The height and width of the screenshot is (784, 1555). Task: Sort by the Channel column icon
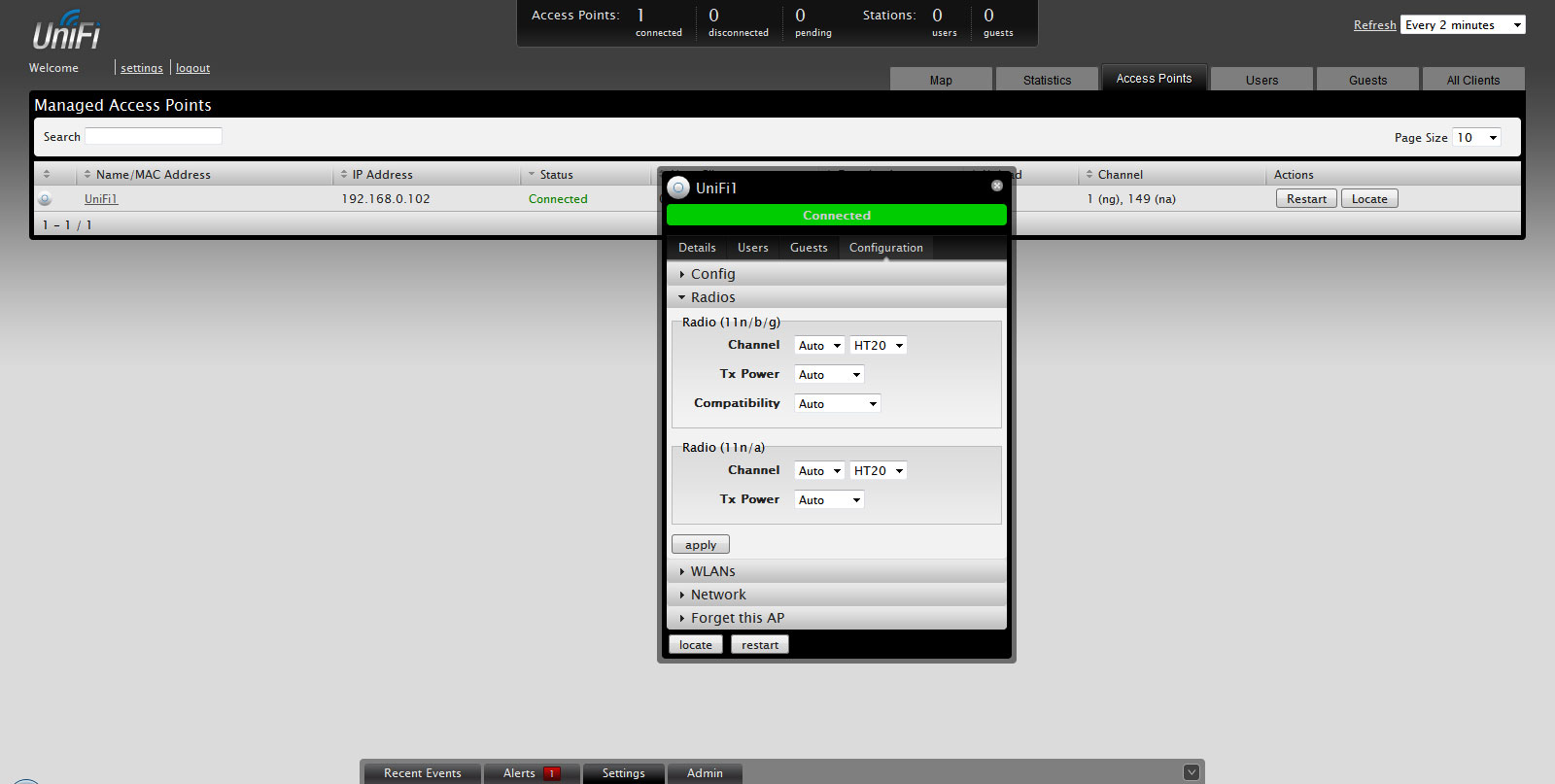1089,175
